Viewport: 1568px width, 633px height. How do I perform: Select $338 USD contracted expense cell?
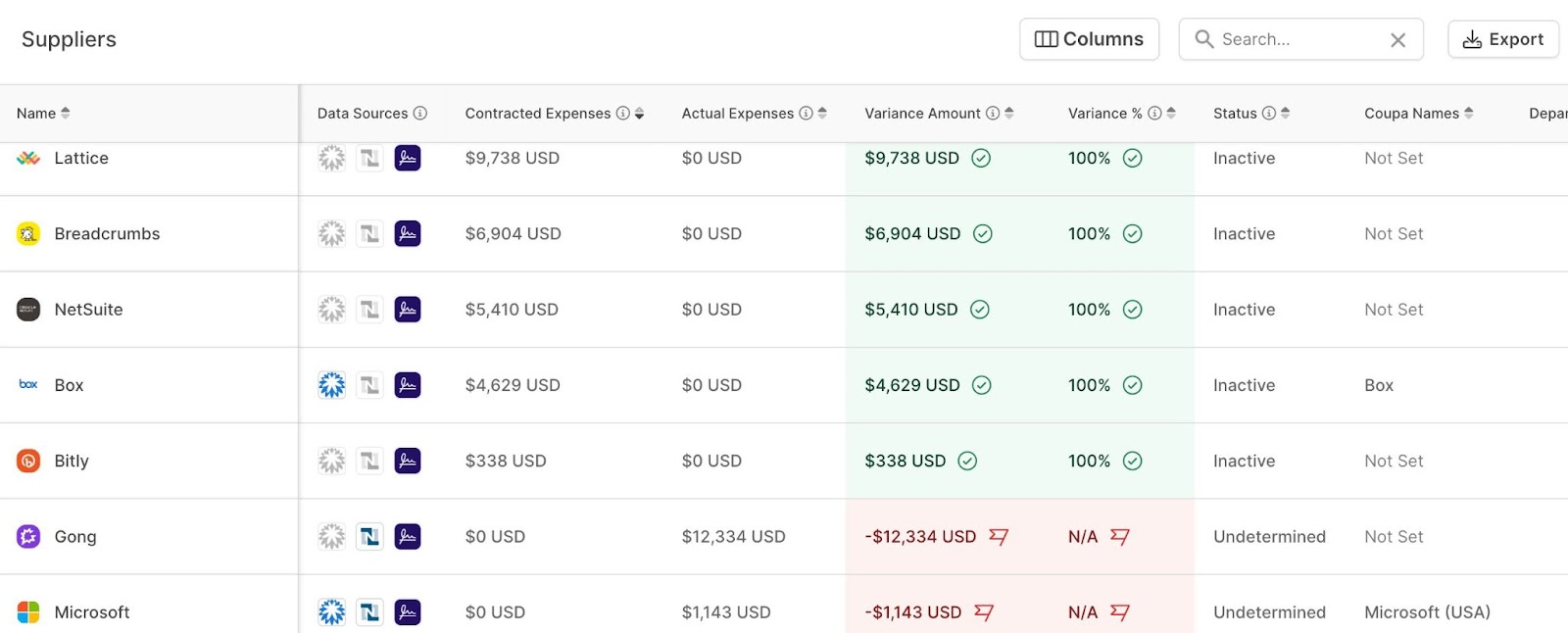pos(506,461)
